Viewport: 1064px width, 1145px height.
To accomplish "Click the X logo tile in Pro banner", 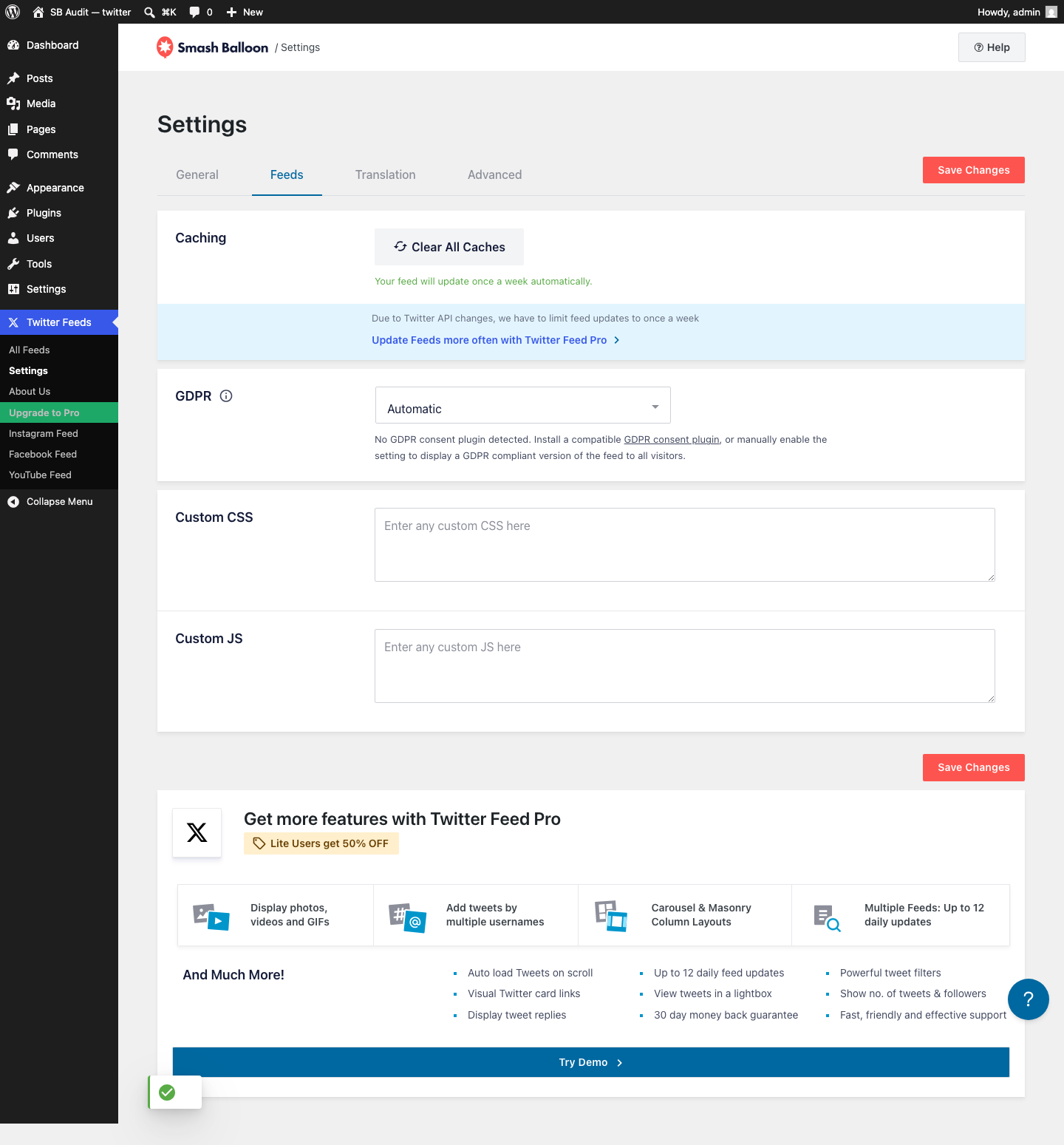I will pos(197,833).
